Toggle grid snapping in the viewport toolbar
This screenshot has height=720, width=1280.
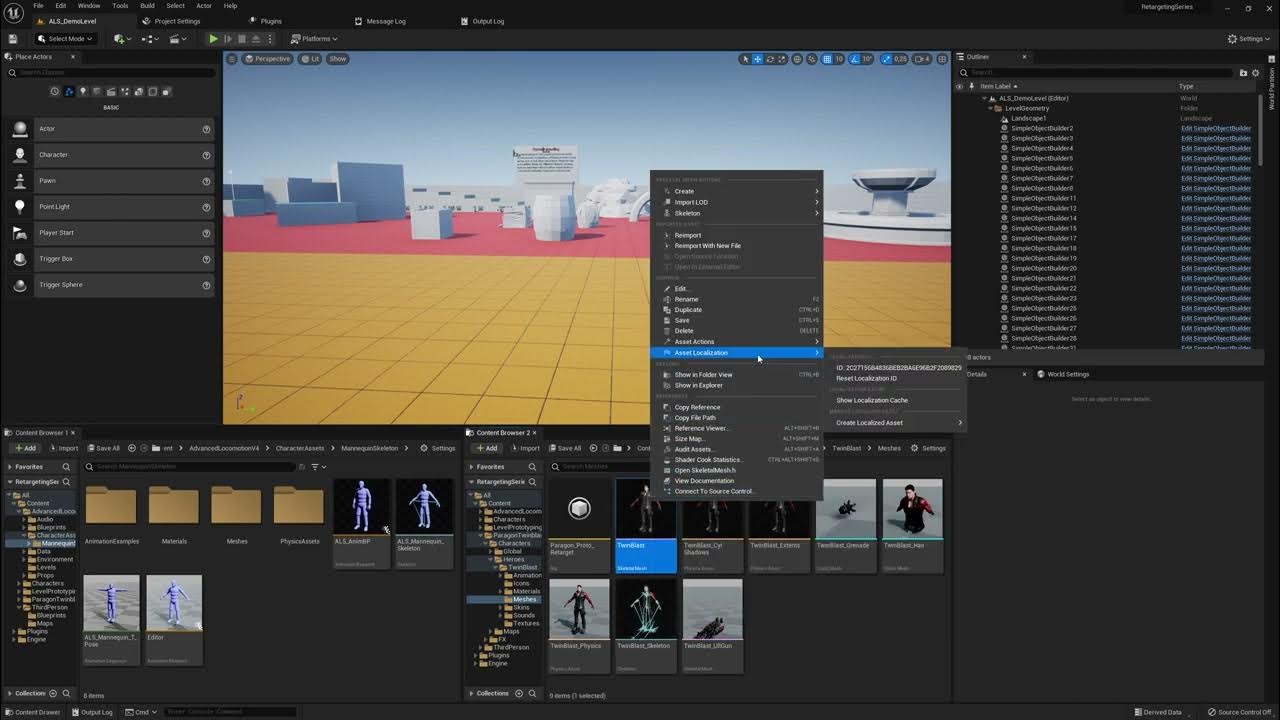(826, 59)
